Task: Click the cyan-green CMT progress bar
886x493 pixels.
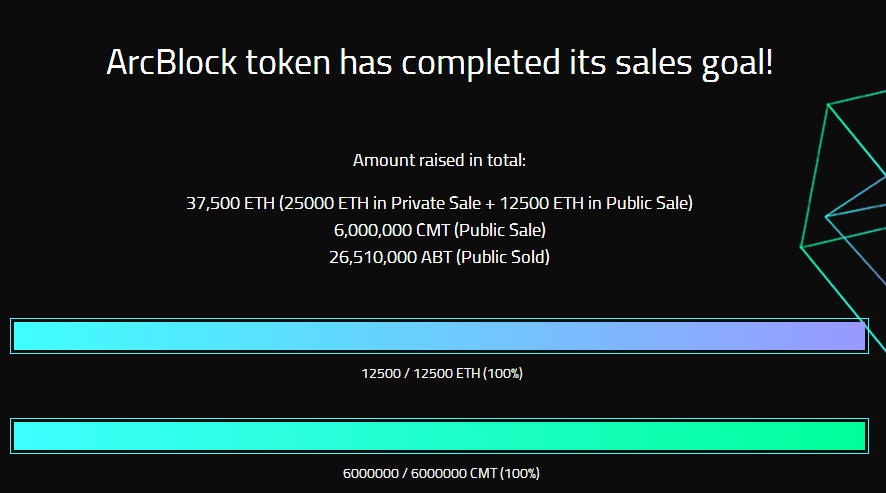Action: point(439,436)
